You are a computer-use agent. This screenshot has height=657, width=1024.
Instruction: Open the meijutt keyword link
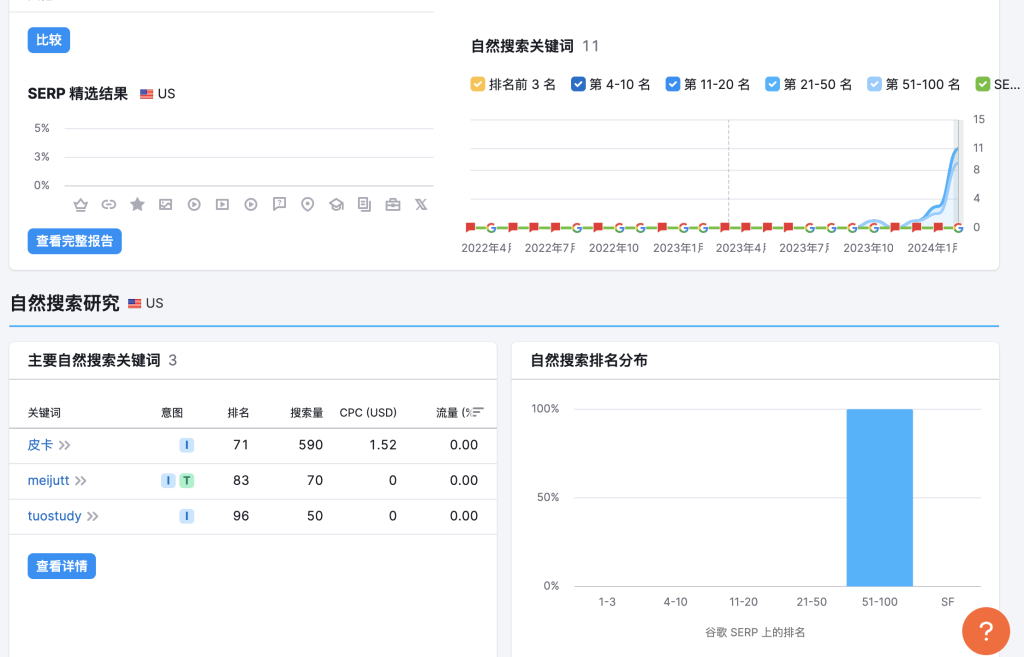pos(48,481)
